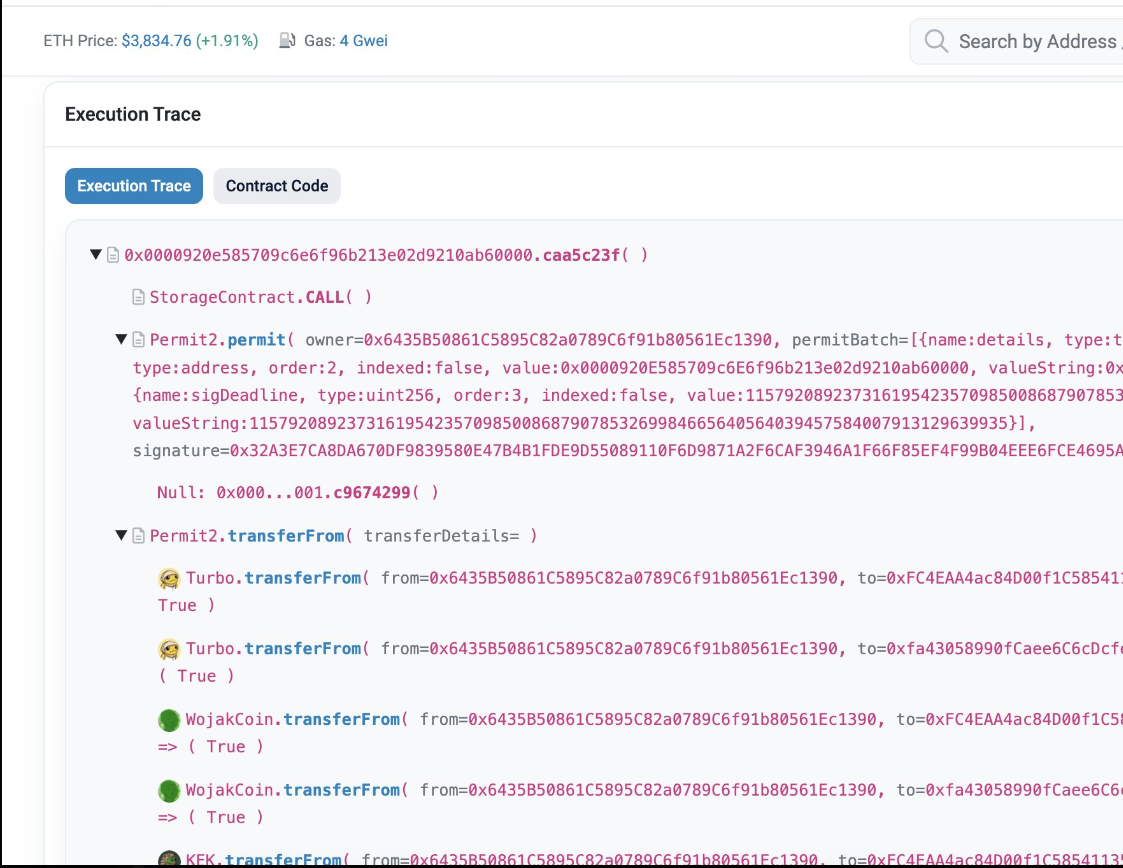Click the second Turbo token icon
The width and height of the screenshot is (1123, 868).
[169, 649]
